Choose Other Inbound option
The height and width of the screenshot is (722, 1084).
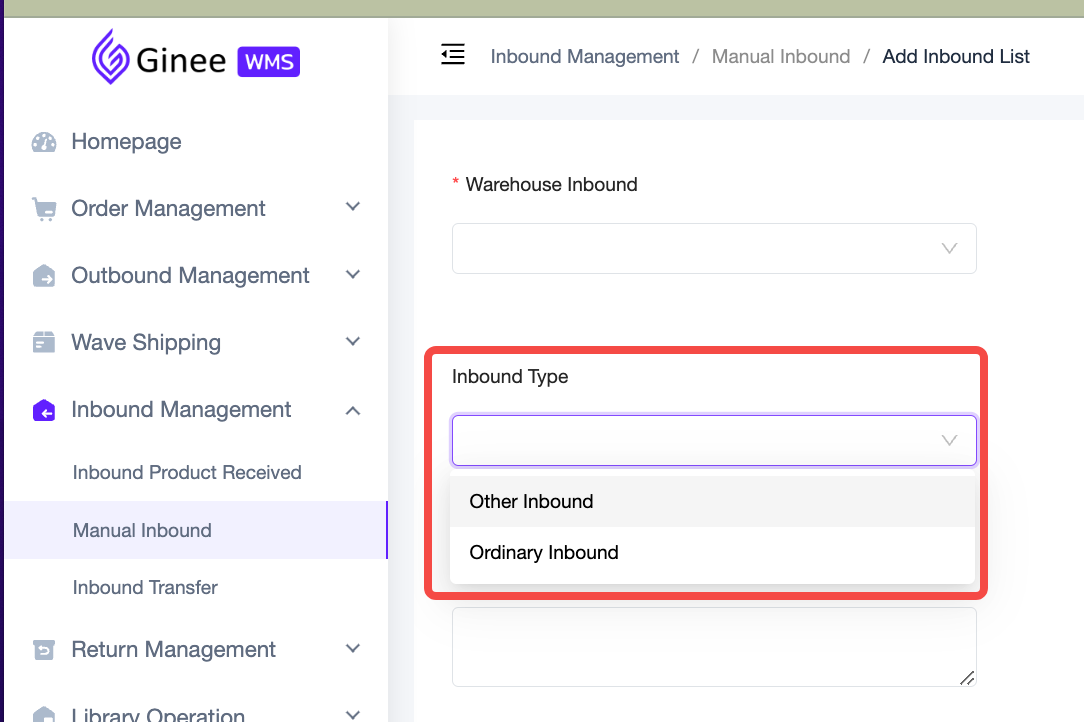531,502
